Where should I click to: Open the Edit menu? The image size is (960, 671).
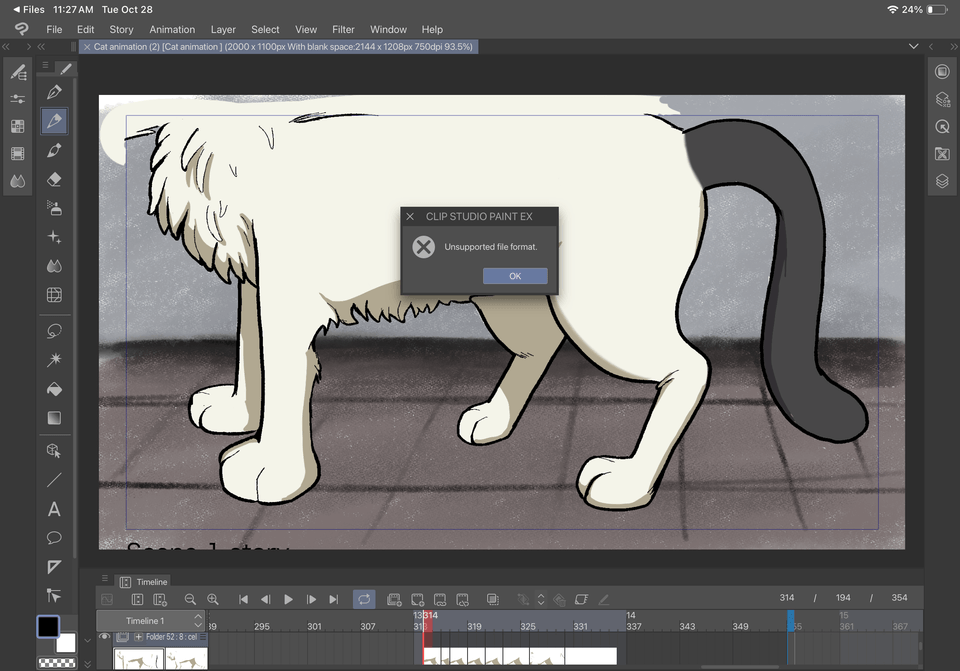(x=85, y=29)
